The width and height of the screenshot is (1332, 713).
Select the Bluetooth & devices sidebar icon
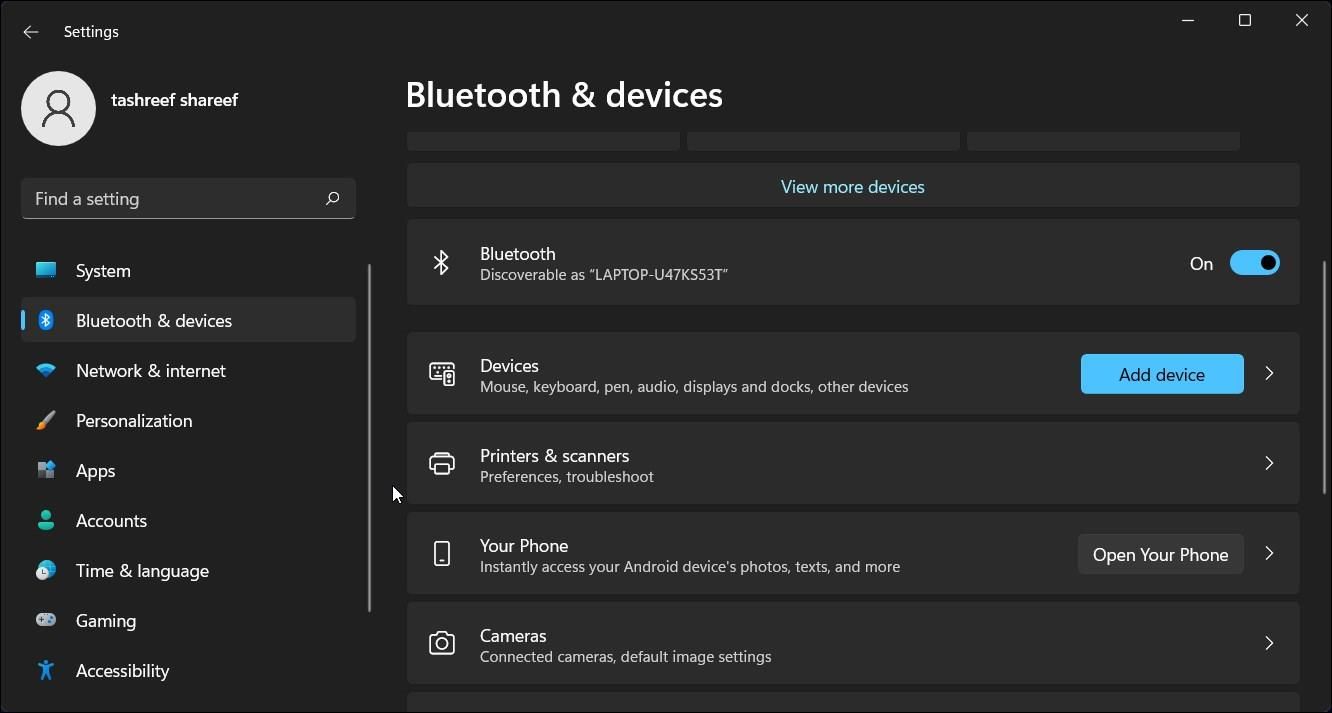[46, 320]
